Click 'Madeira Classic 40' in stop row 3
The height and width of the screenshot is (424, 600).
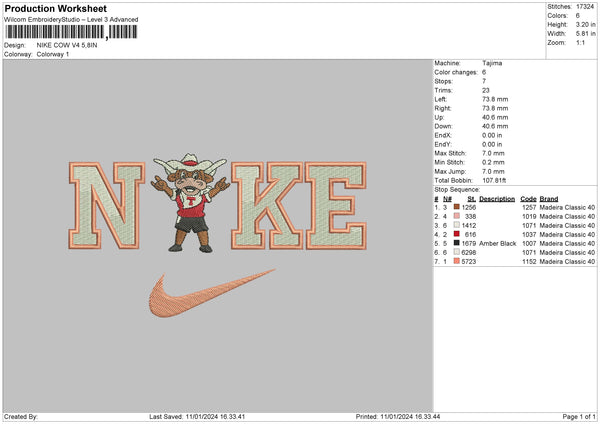point(567,225)
